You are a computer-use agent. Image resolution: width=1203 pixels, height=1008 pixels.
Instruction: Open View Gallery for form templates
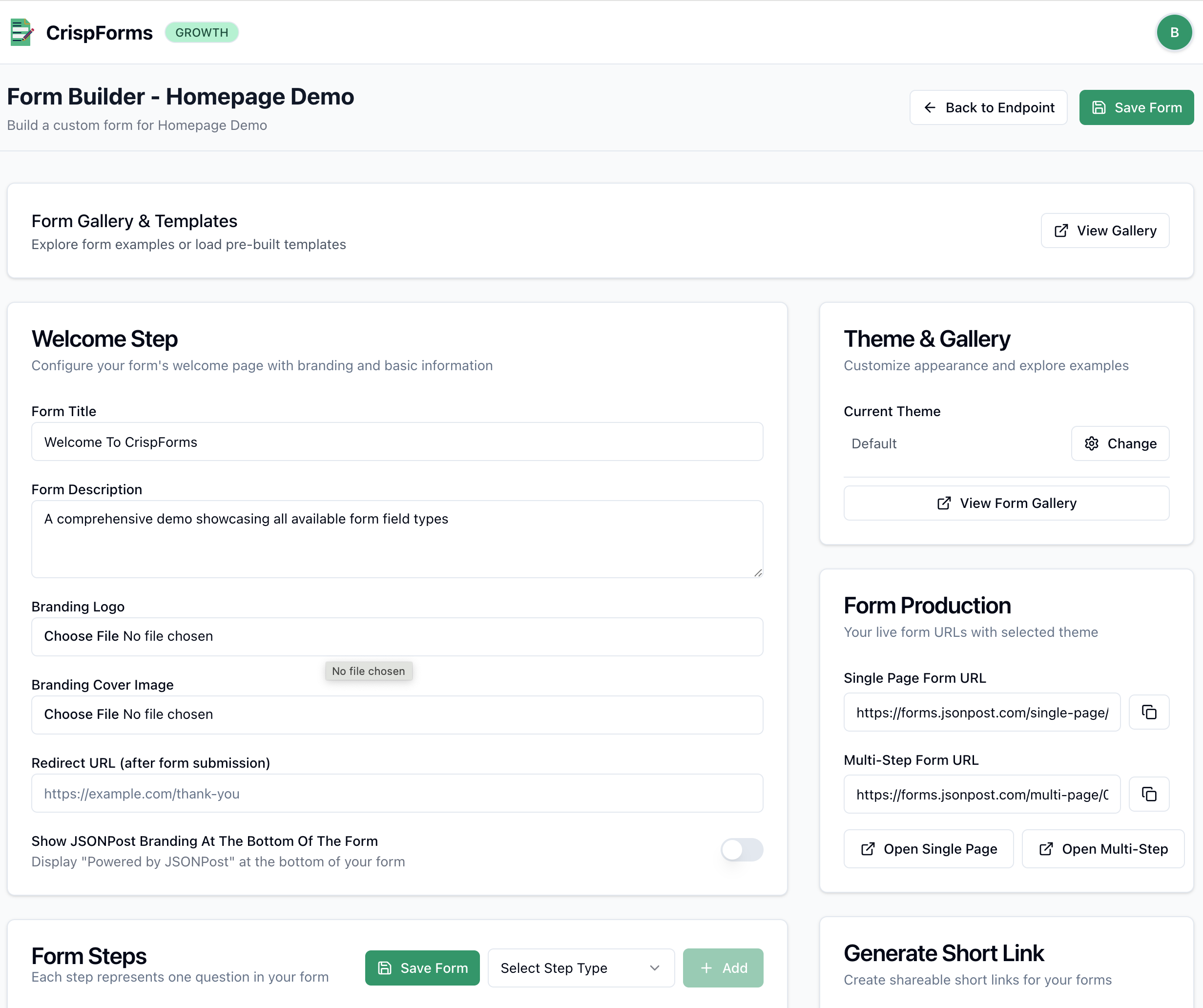tap(1104, 231)
